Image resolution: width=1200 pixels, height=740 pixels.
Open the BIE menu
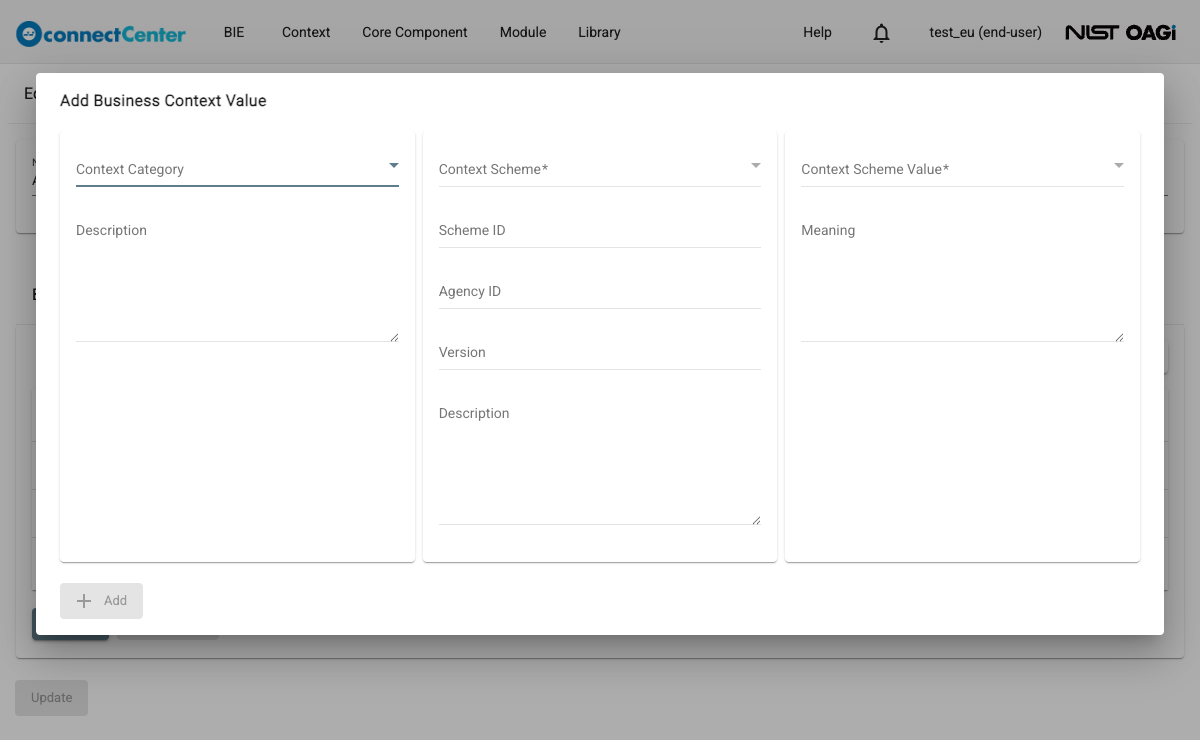click(x=234, y=32)
